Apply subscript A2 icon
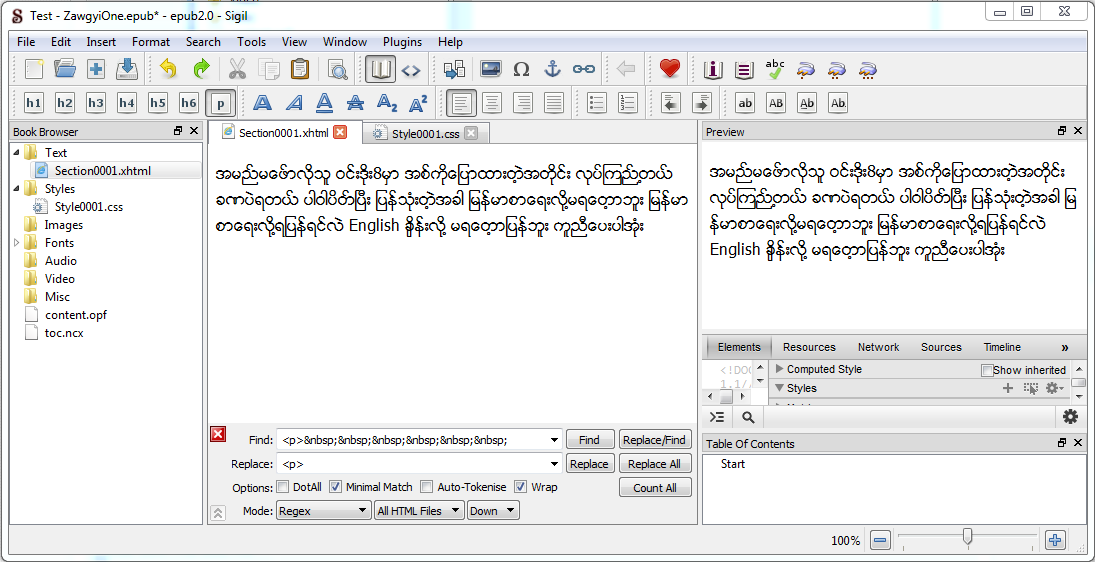The width and height of the screenshot is (1095, 562). 386,103
